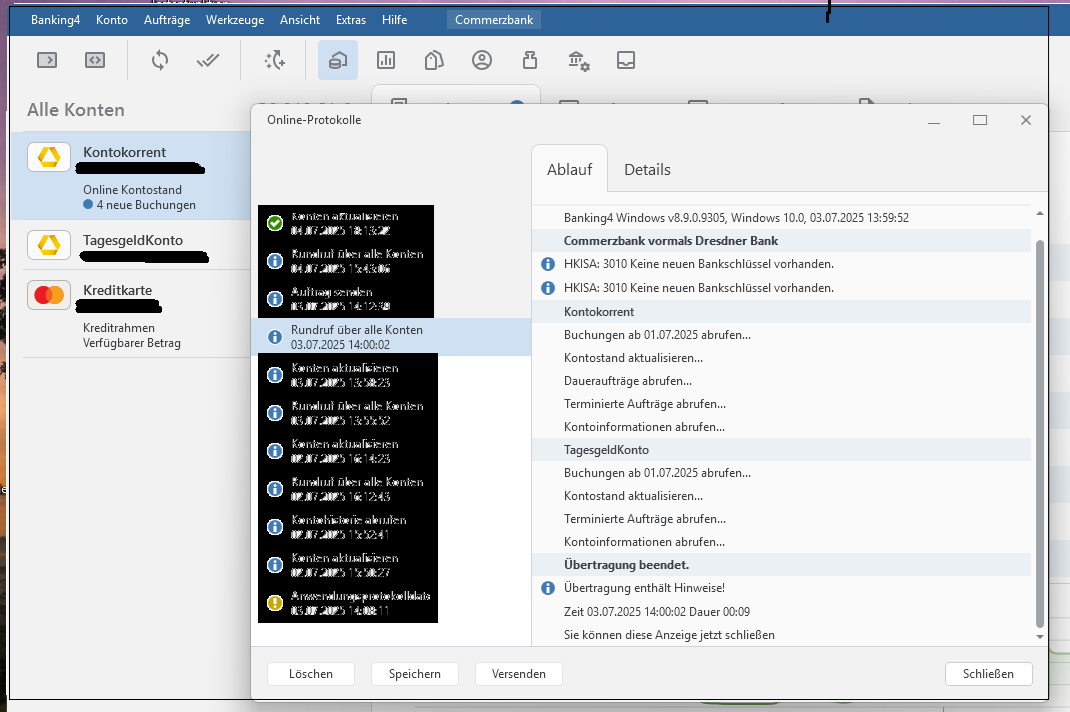Viewport: 1070px width, 712px height.
Task: Click green checkmark icon of 18:13:22 log
Action: pos(275,223)
